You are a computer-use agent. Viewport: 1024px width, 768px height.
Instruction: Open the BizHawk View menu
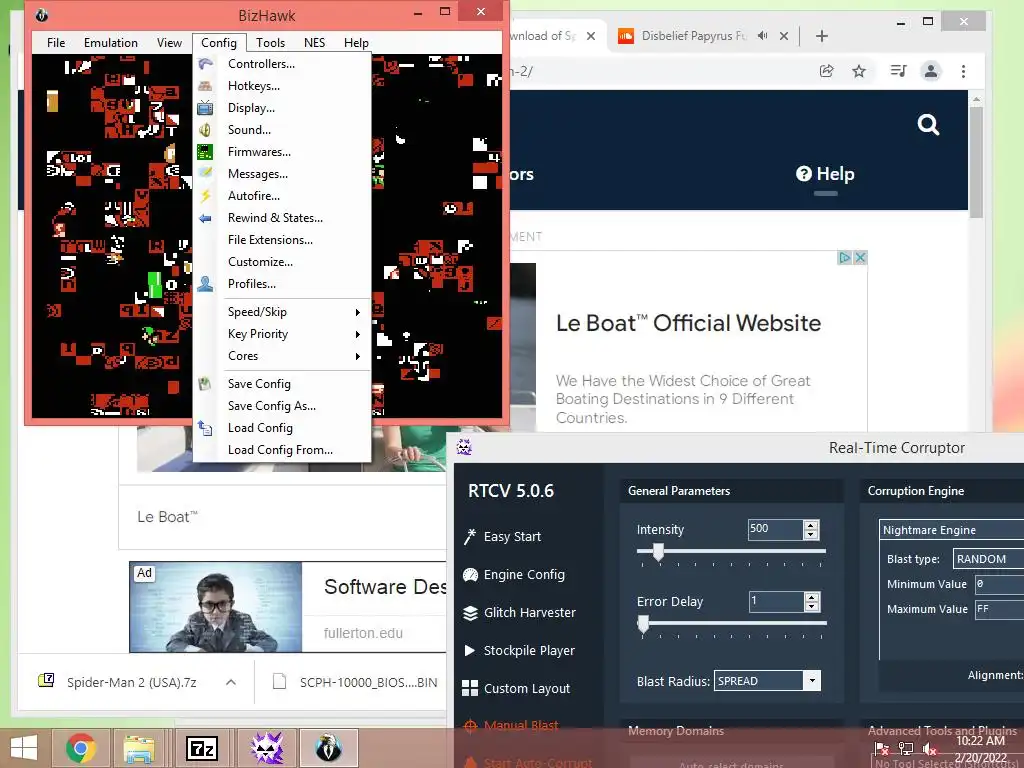pyautogui.click(x=169, y=43)
